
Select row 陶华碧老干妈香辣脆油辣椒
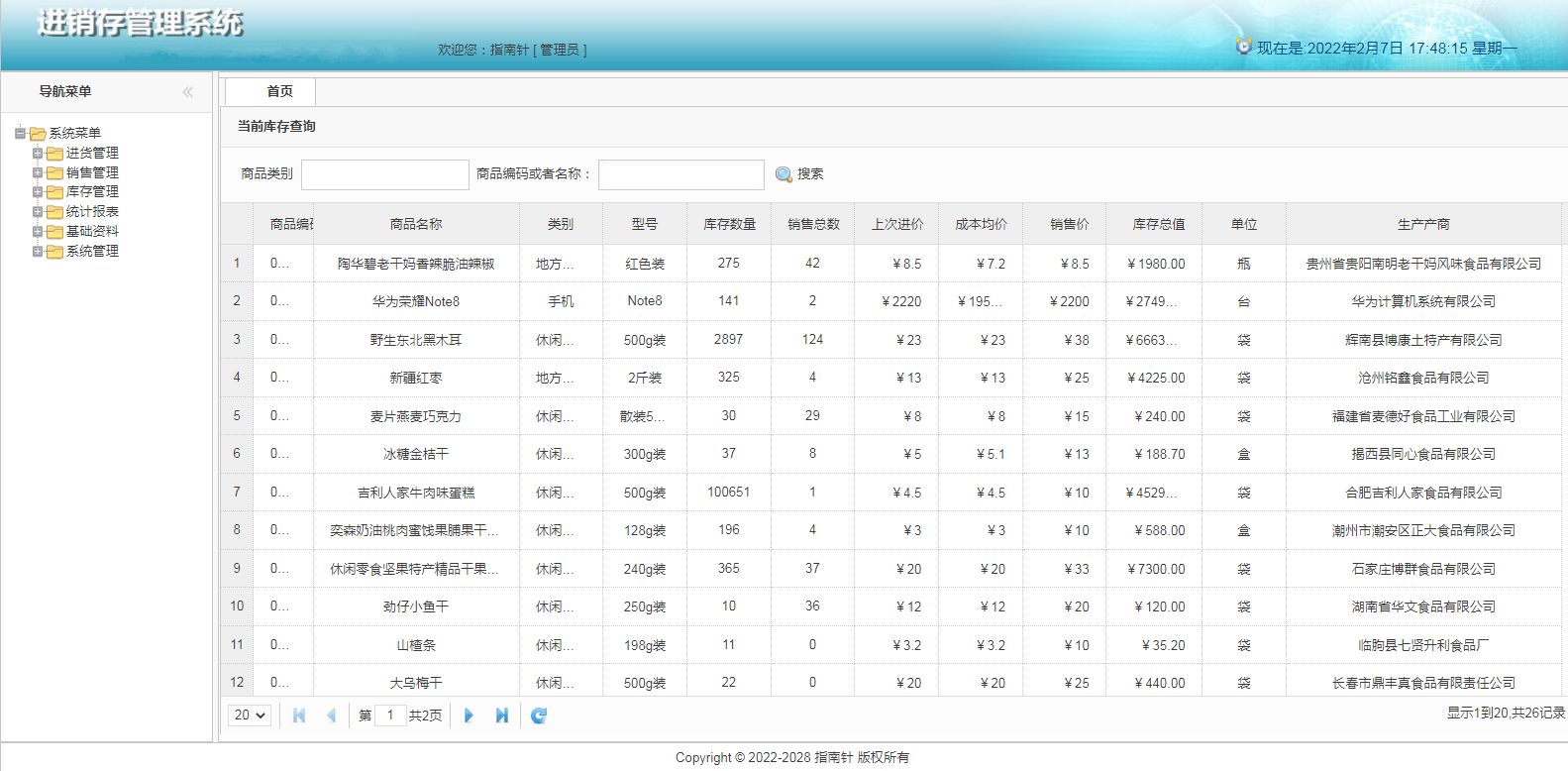pyautogui.click(x=890, y=264)
